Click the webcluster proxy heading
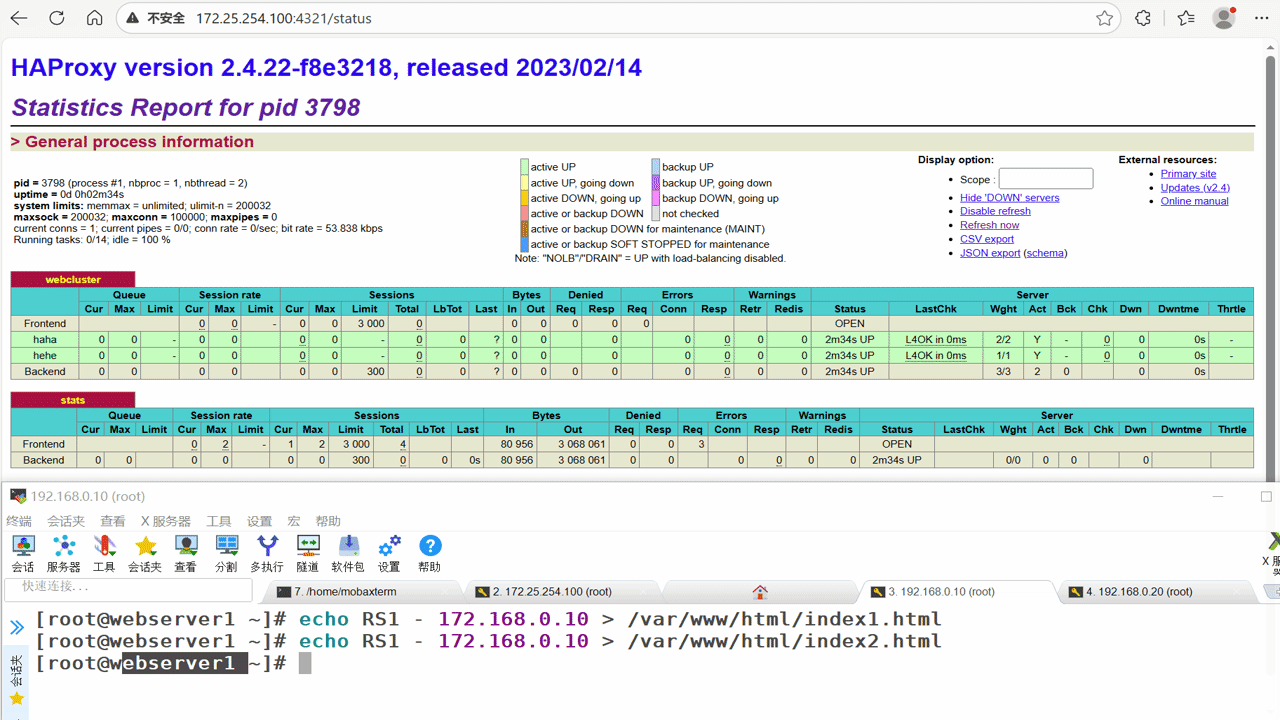The height and width of the screenshot is (720, 1280). click(73, 280)
